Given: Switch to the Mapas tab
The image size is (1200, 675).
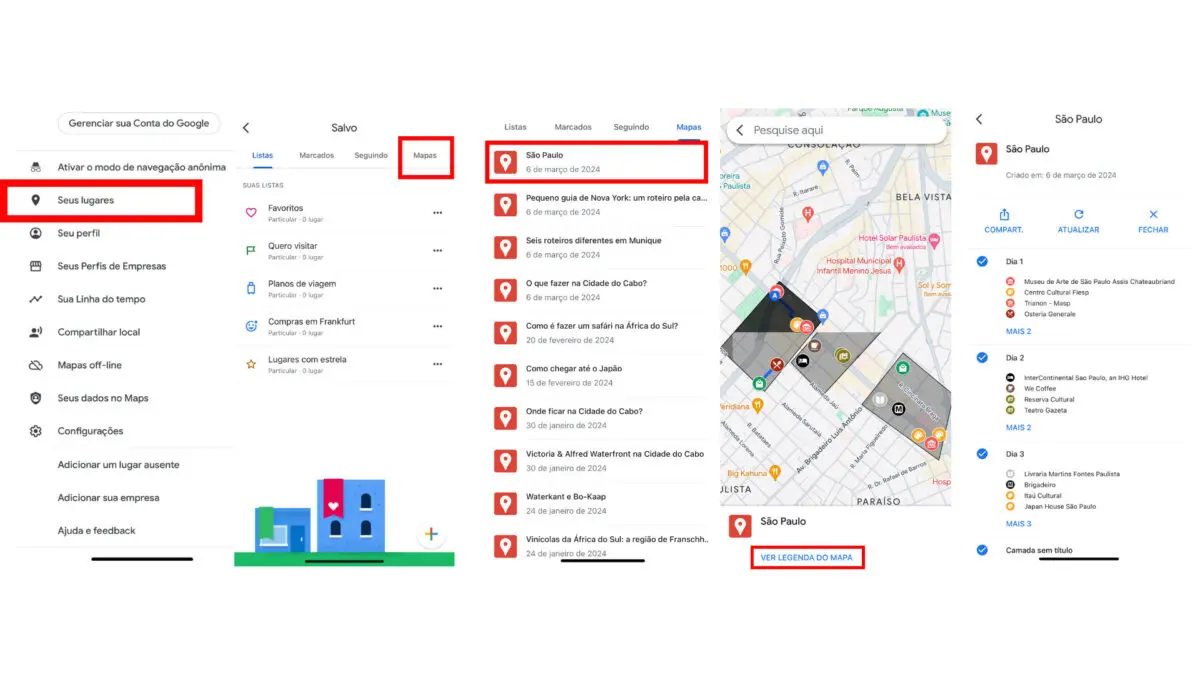Looking at the screenshot, I should pos(425,156).
